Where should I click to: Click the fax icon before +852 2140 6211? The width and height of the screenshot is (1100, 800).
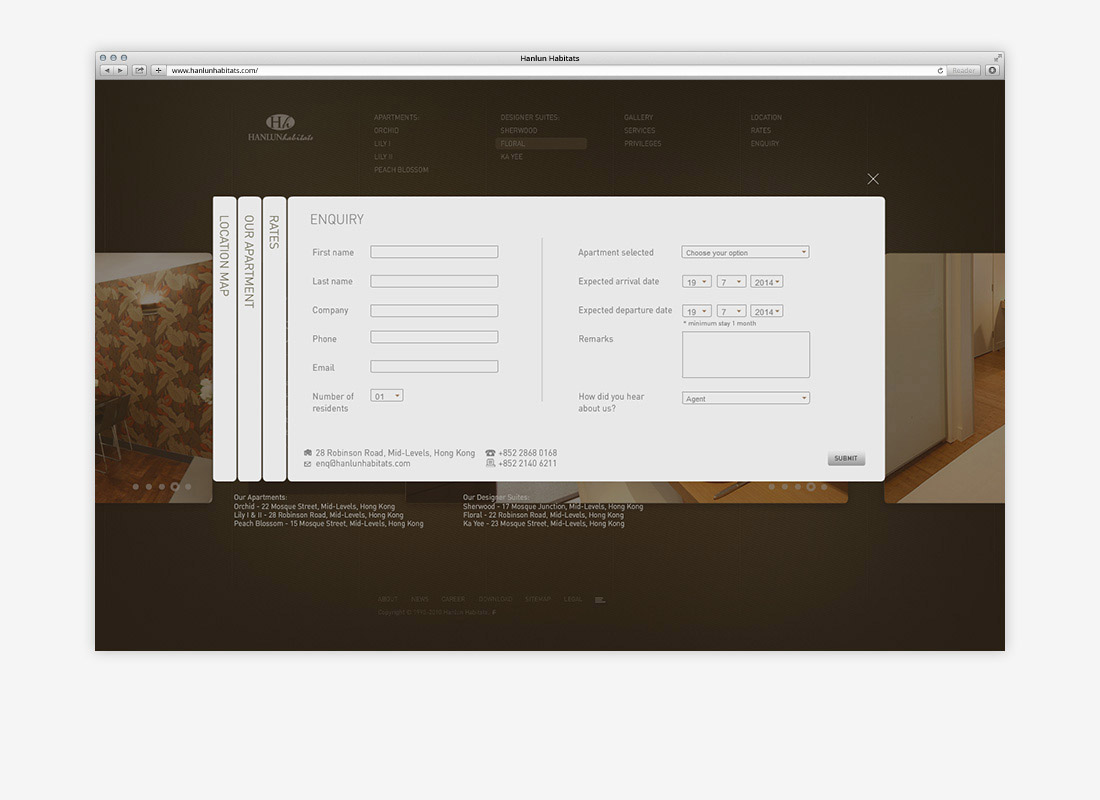coord(489,462)
